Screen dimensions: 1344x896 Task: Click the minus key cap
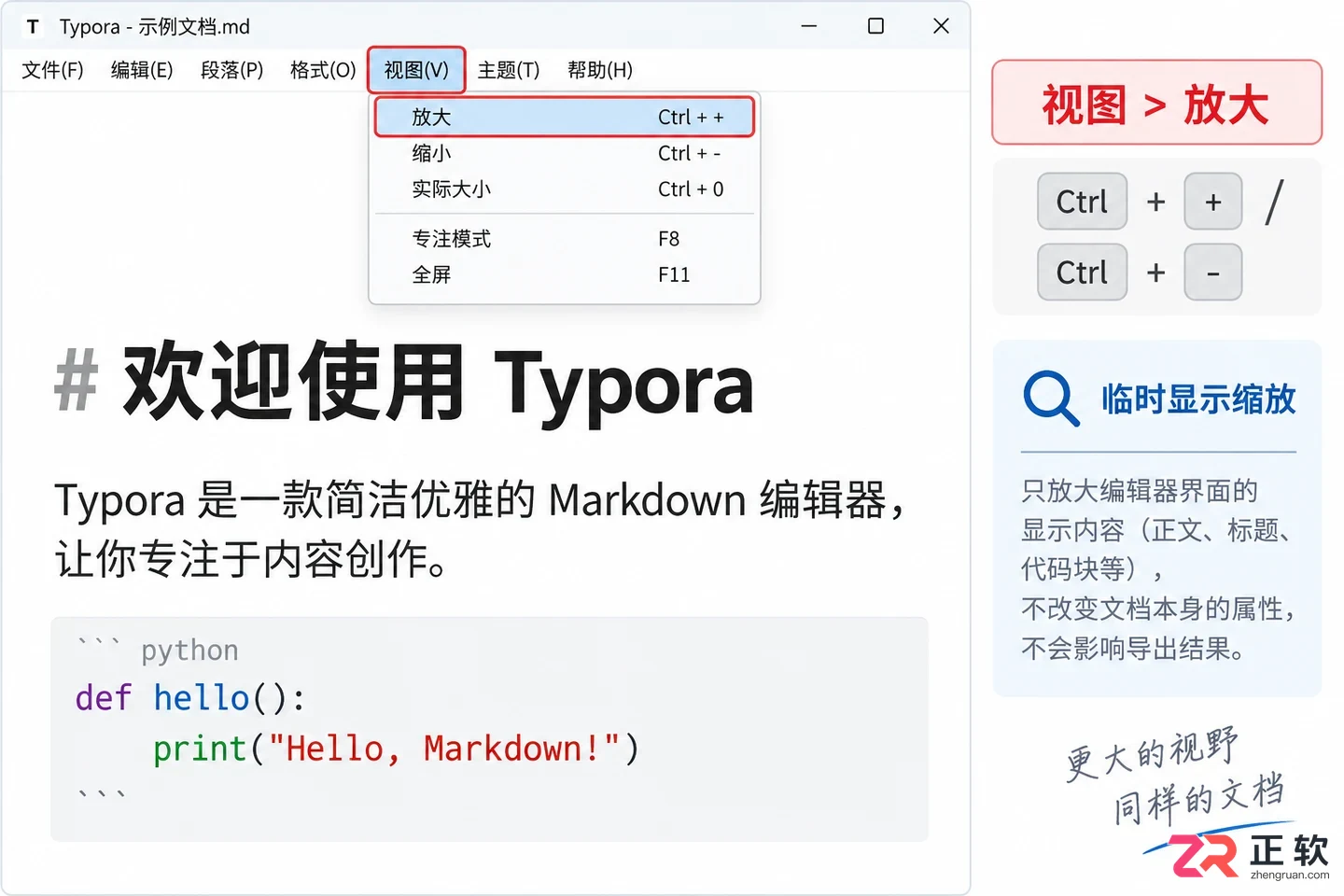[1212, 273]
